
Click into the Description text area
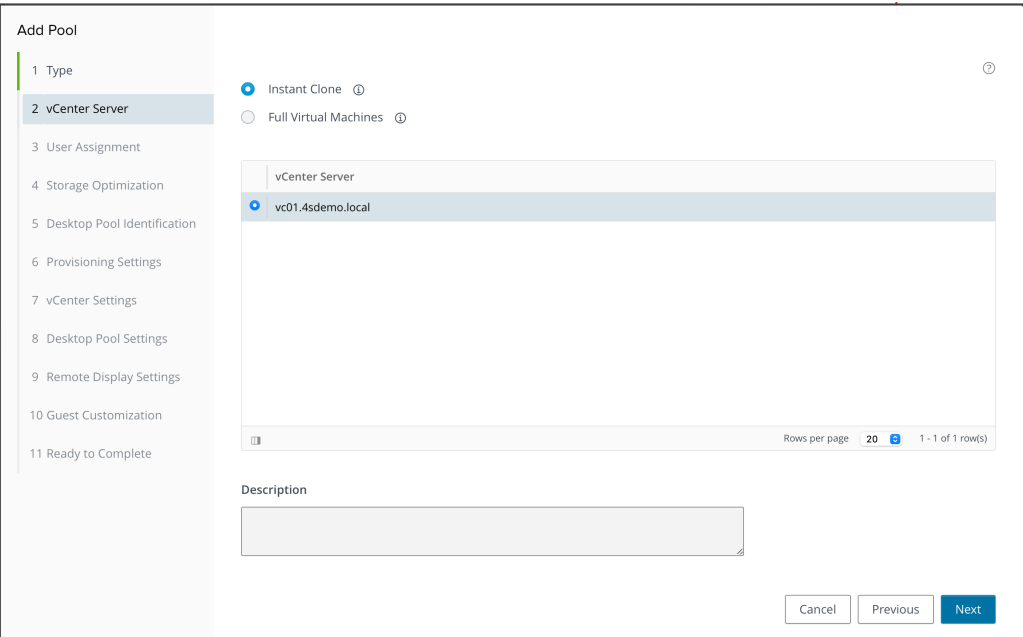tap(492, 531)
